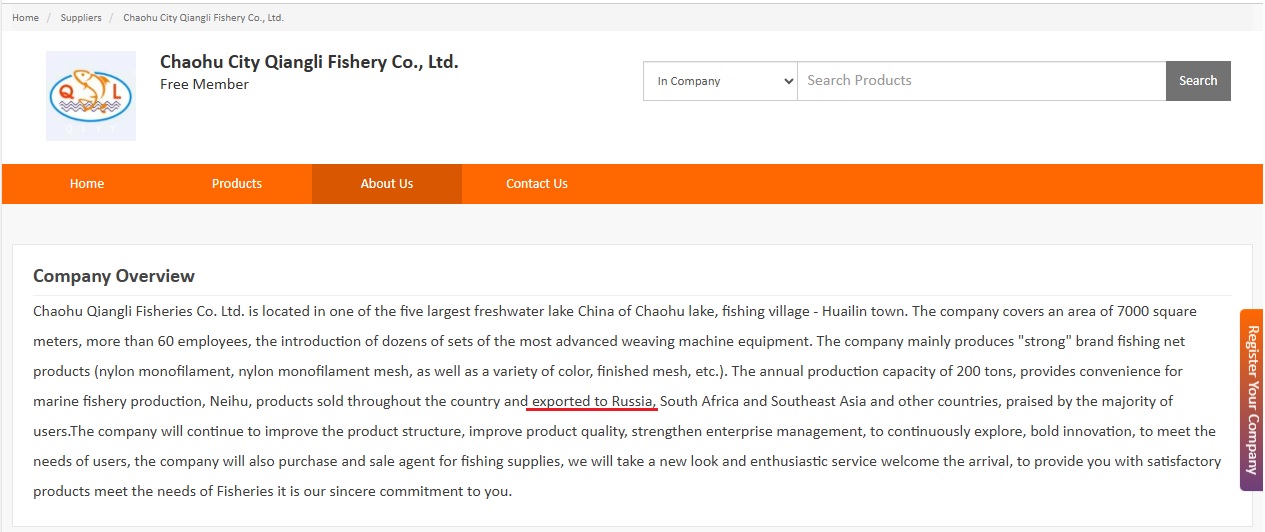This screenshot has height=532, width=1265.
Task: Click "South Africa" in the overview paragraph
Action: [x=699, y=402]
